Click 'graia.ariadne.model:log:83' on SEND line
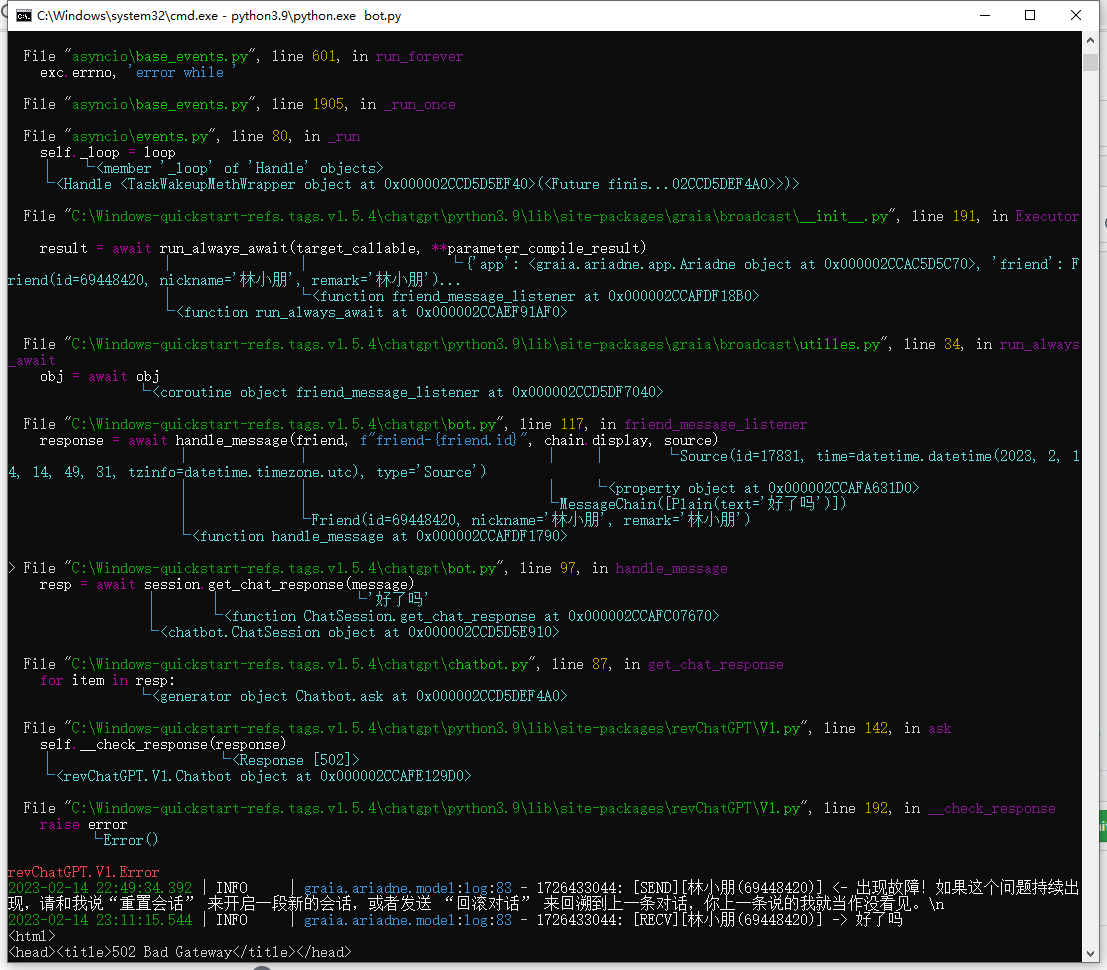This screenshot has width=1107, height=970. click(x=407, y=888)
